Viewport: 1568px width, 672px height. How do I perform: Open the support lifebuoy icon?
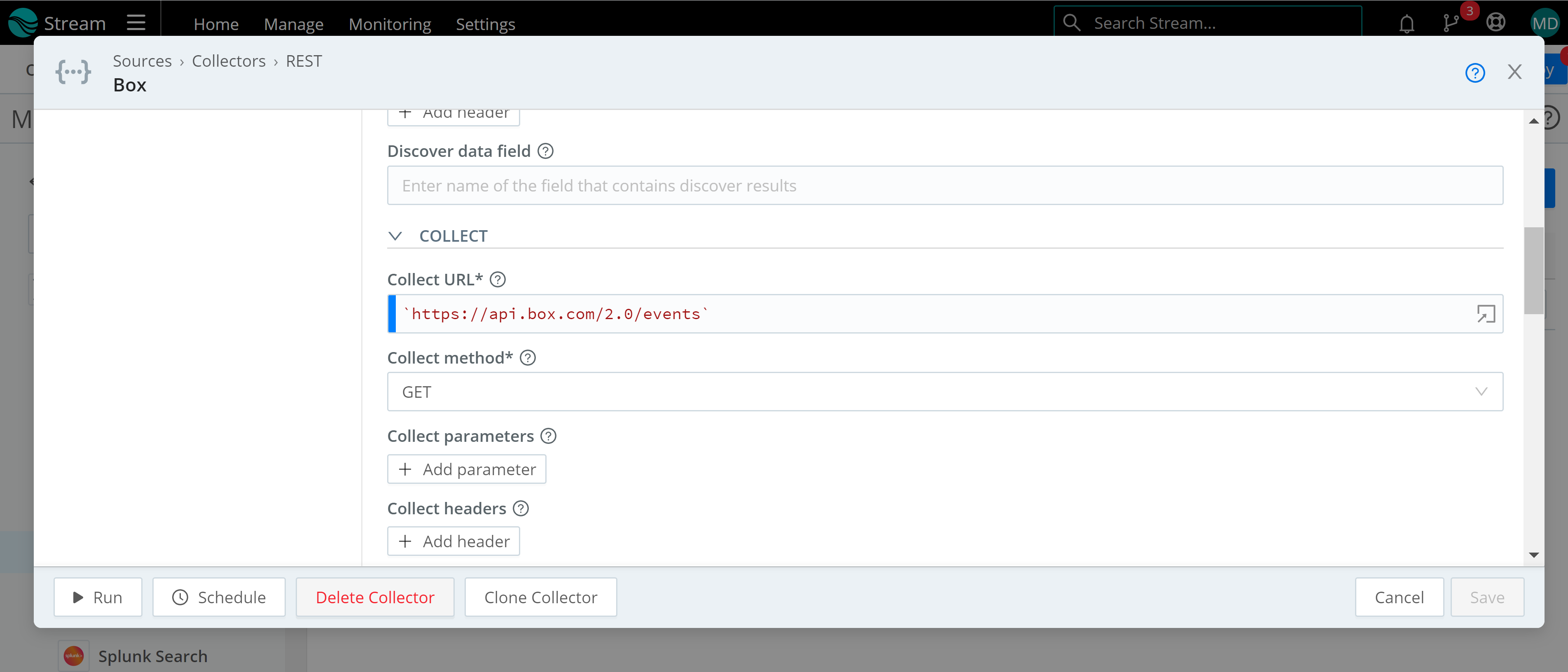click(1496, 23)
